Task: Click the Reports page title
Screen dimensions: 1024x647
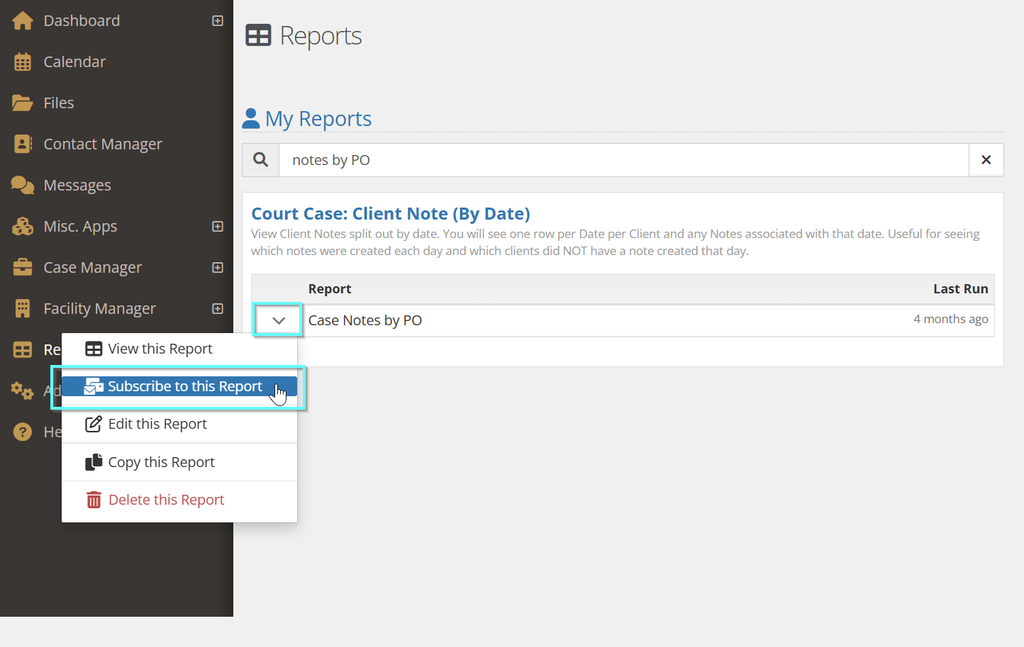Action: coord(321,36)
